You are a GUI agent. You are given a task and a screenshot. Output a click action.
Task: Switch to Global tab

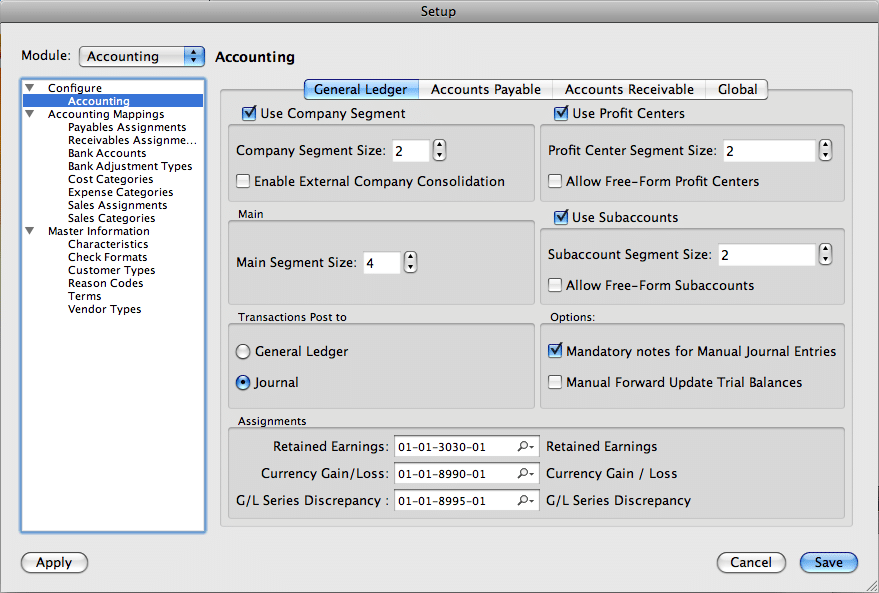click(x=737, y=89)
